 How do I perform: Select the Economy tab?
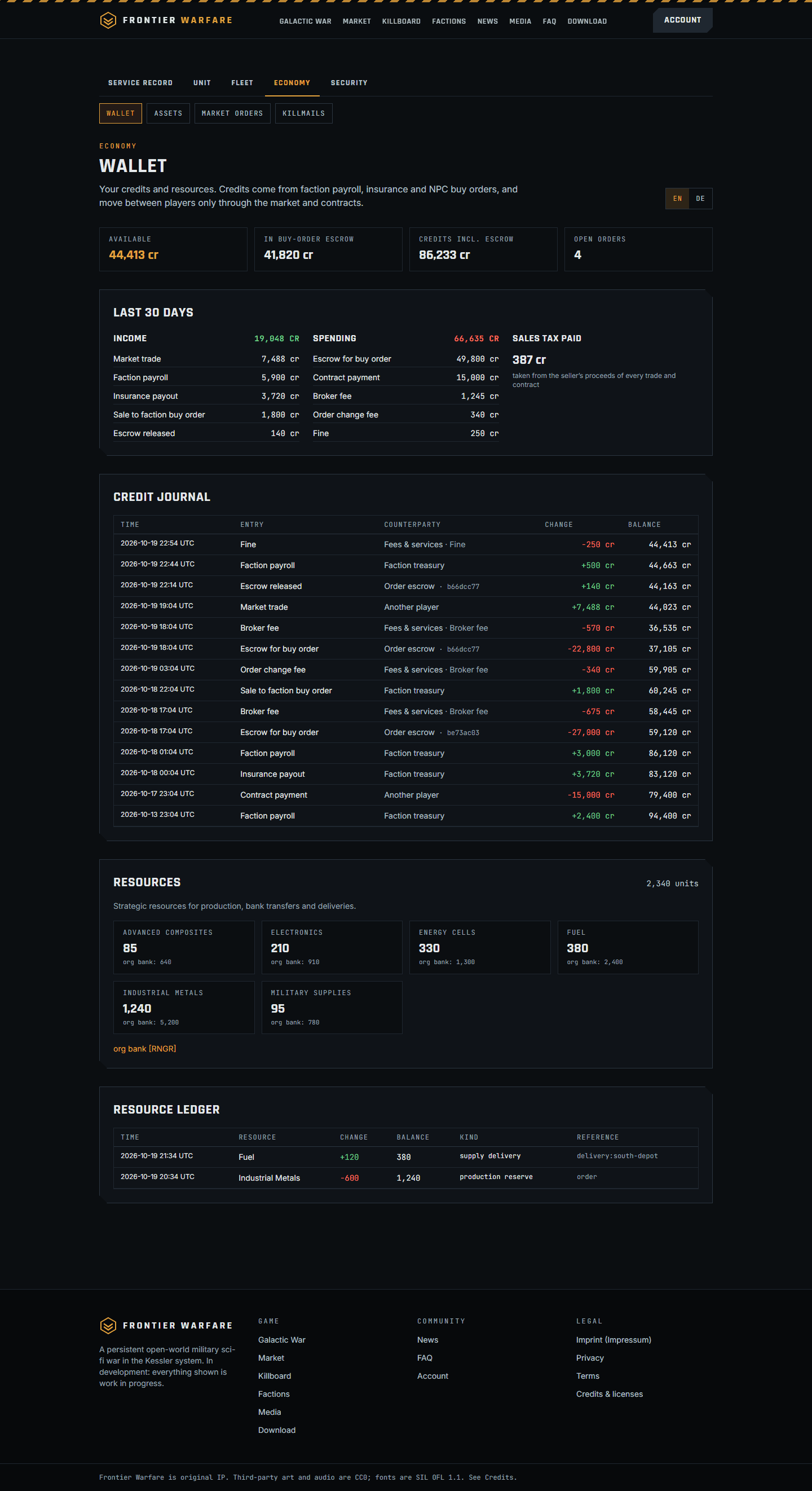coord(292,83)
